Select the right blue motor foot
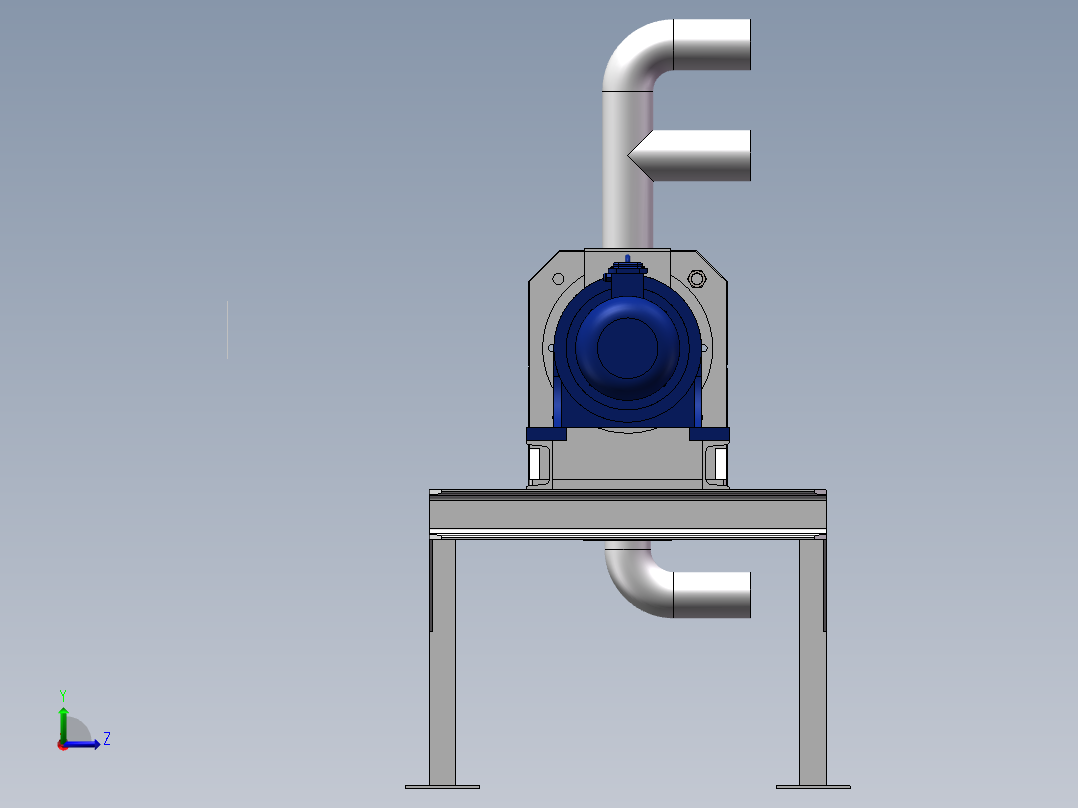Screen dimensions: 1078x808 point(709,434)
